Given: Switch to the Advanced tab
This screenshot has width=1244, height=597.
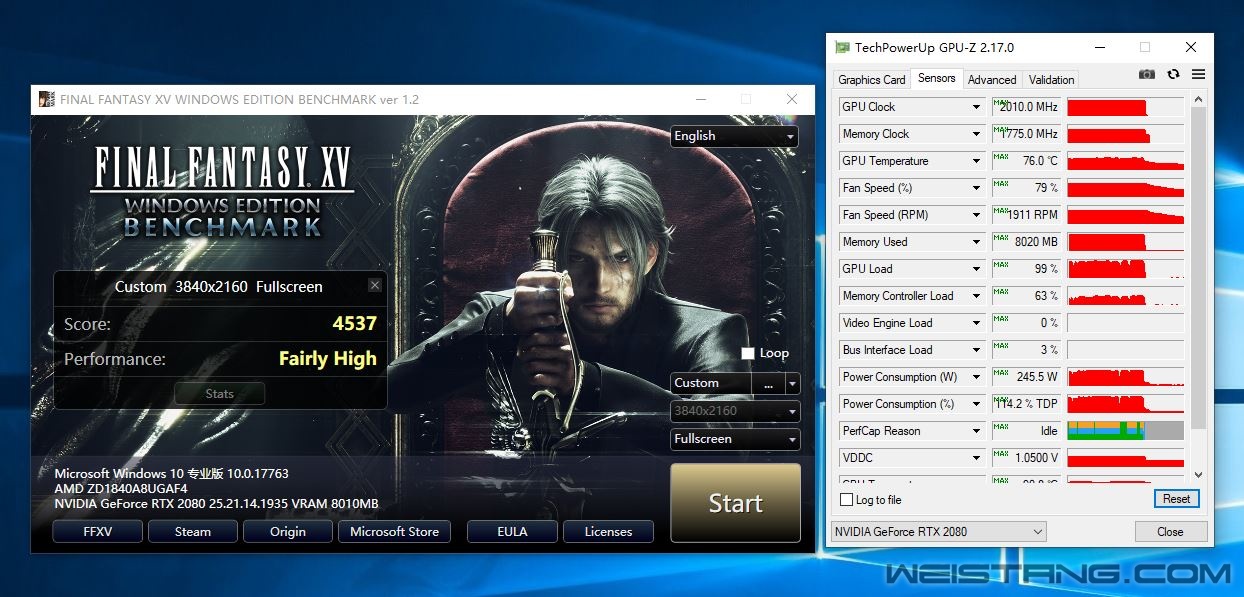Looking at the screenshot, I should 992,79.
